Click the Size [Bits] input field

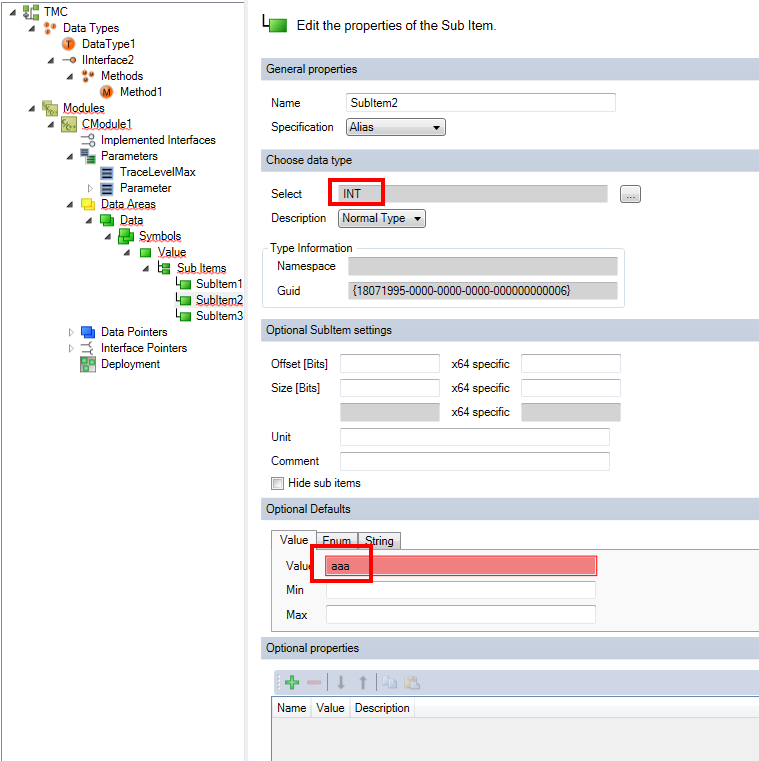[x=390, y=388]
